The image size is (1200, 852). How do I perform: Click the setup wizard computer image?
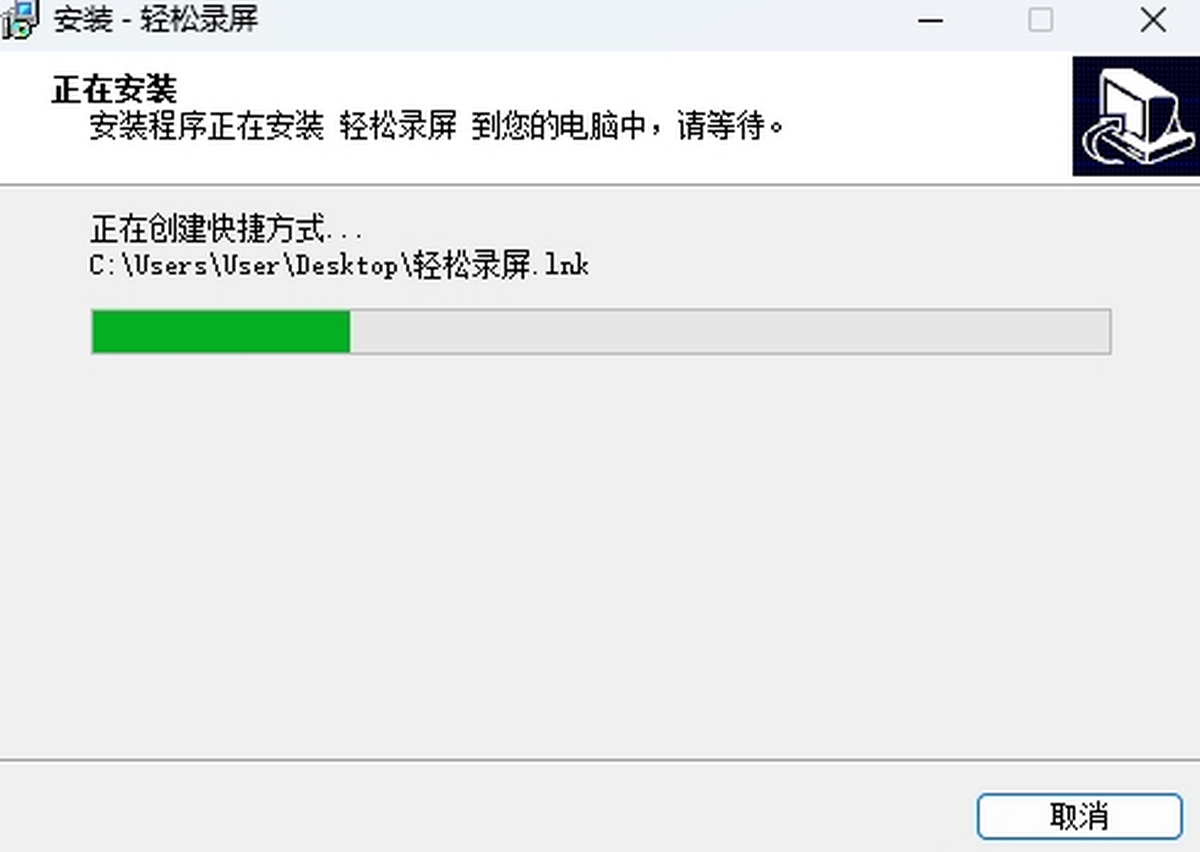point(1135,116)
